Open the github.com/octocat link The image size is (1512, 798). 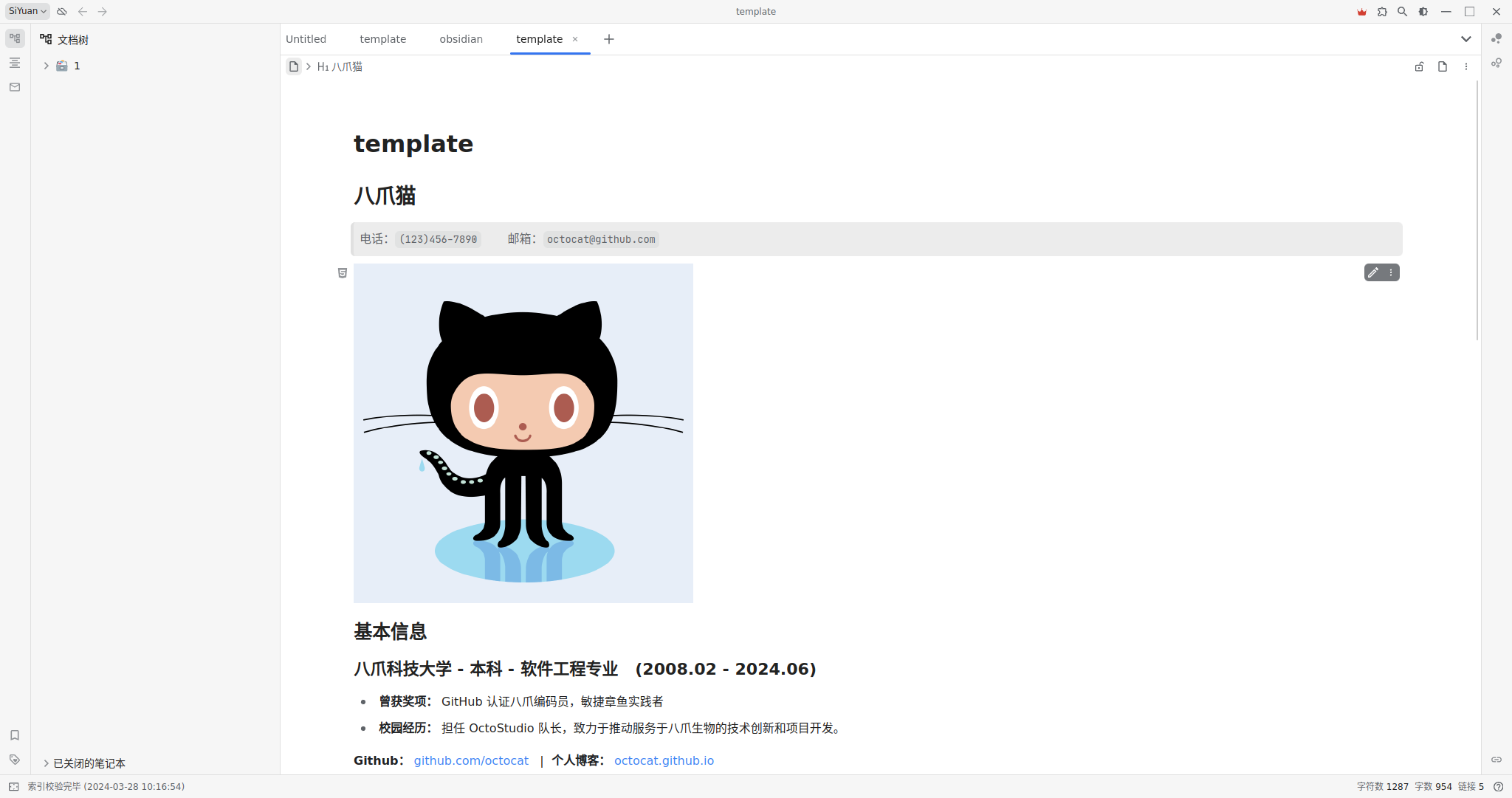(x=471, y=760)
